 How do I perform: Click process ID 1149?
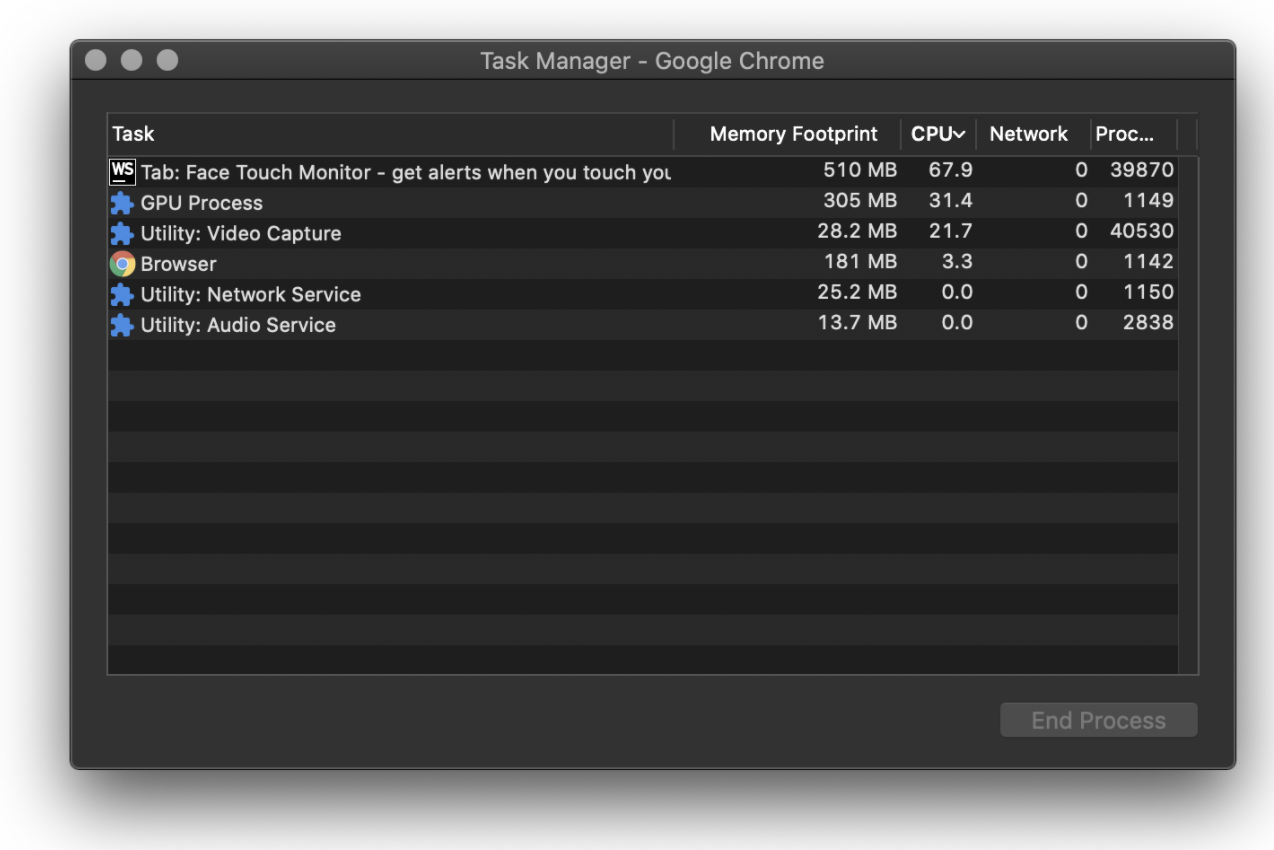click(1148, 201)
